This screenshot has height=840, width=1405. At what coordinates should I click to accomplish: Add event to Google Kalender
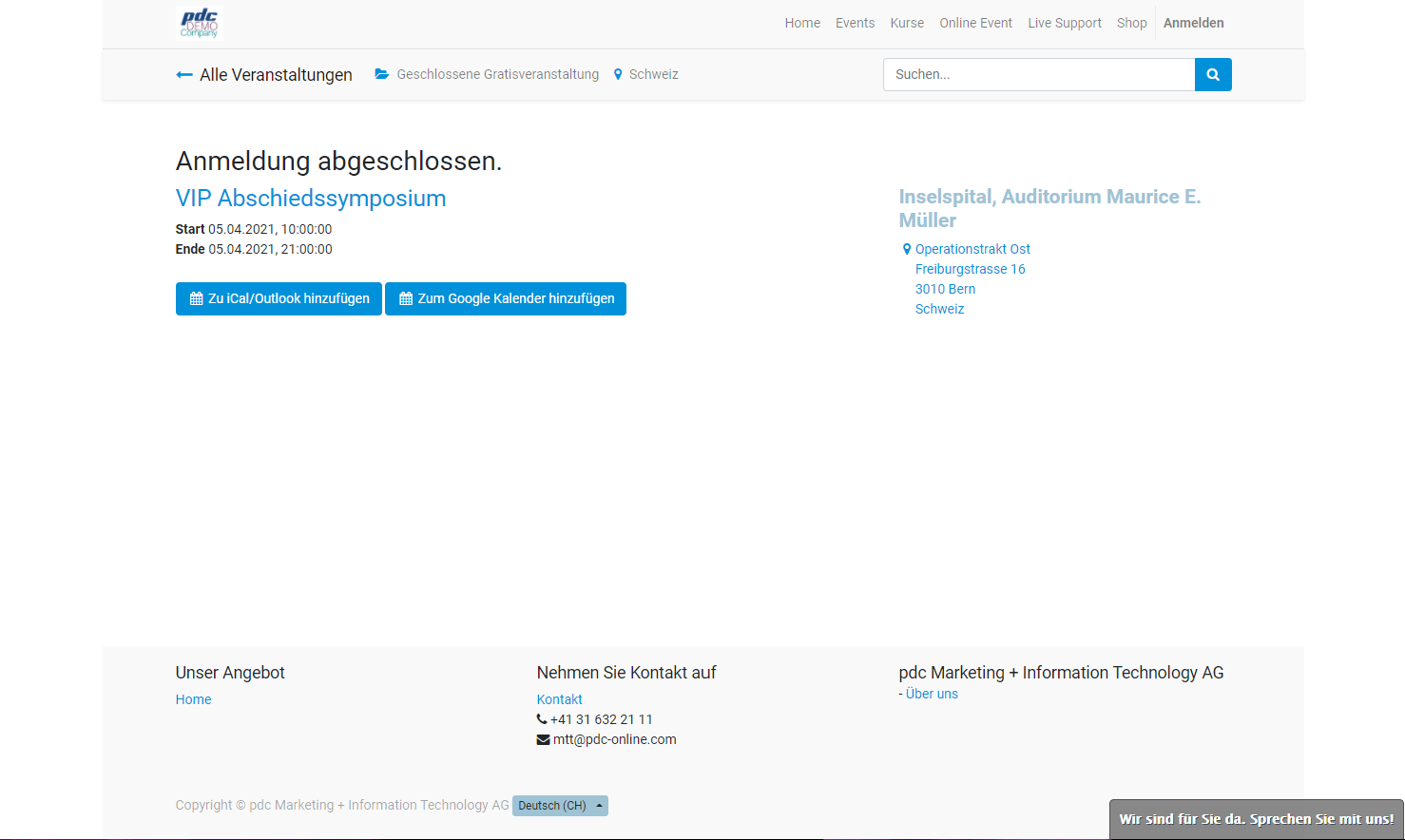pyautogui.click(x=505, y=298)
